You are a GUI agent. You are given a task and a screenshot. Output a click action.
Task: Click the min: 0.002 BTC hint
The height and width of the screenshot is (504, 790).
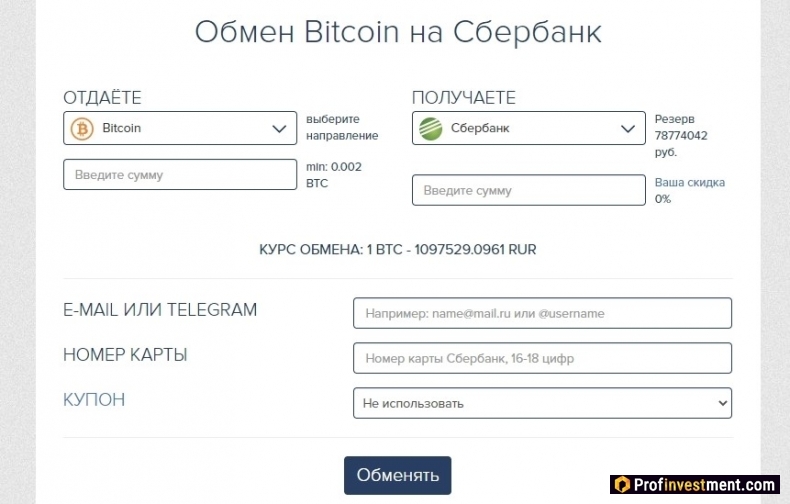(x=334, y=175)
